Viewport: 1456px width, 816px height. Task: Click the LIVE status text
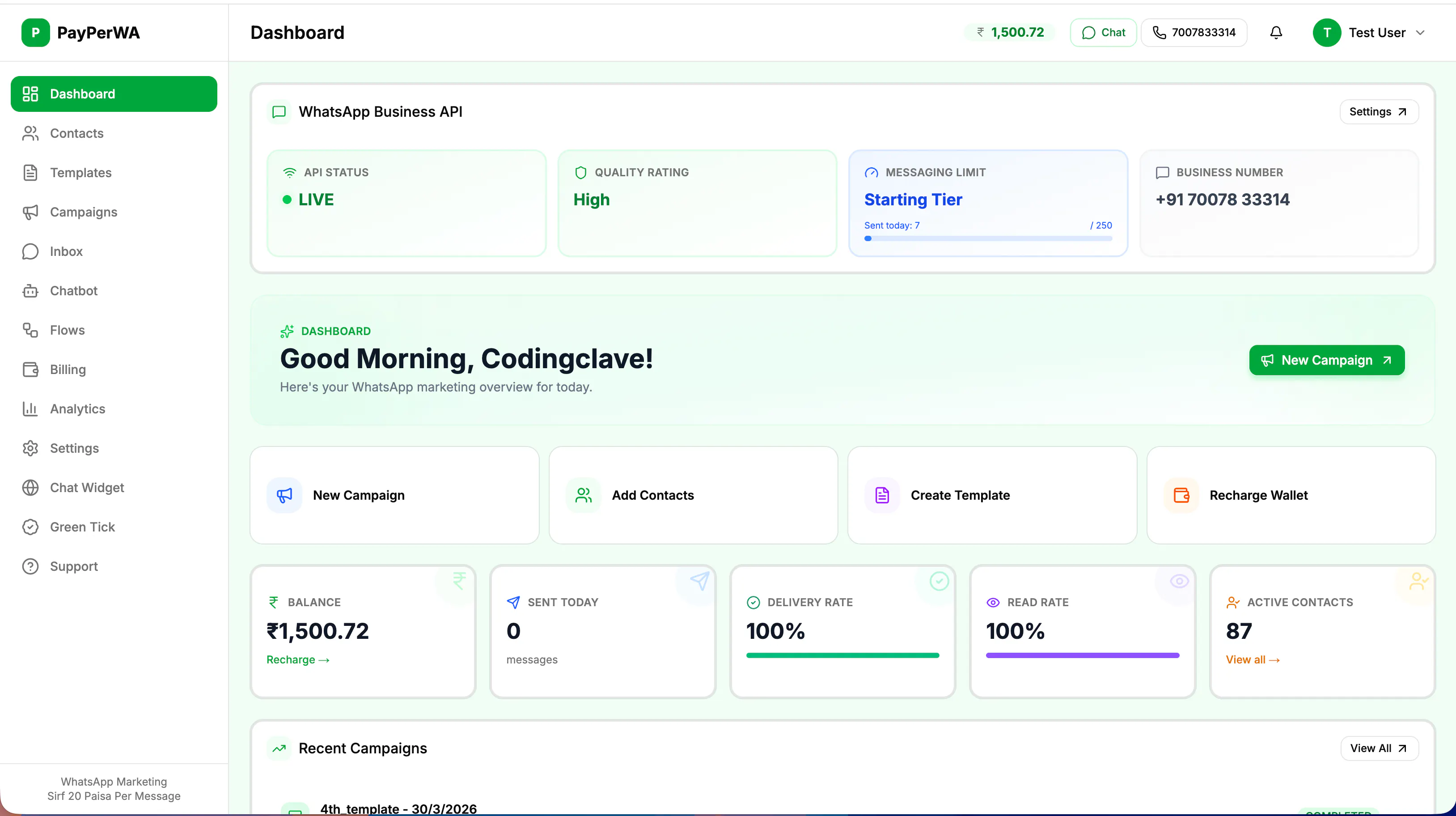pyautogui.click(x=316, y=200)
